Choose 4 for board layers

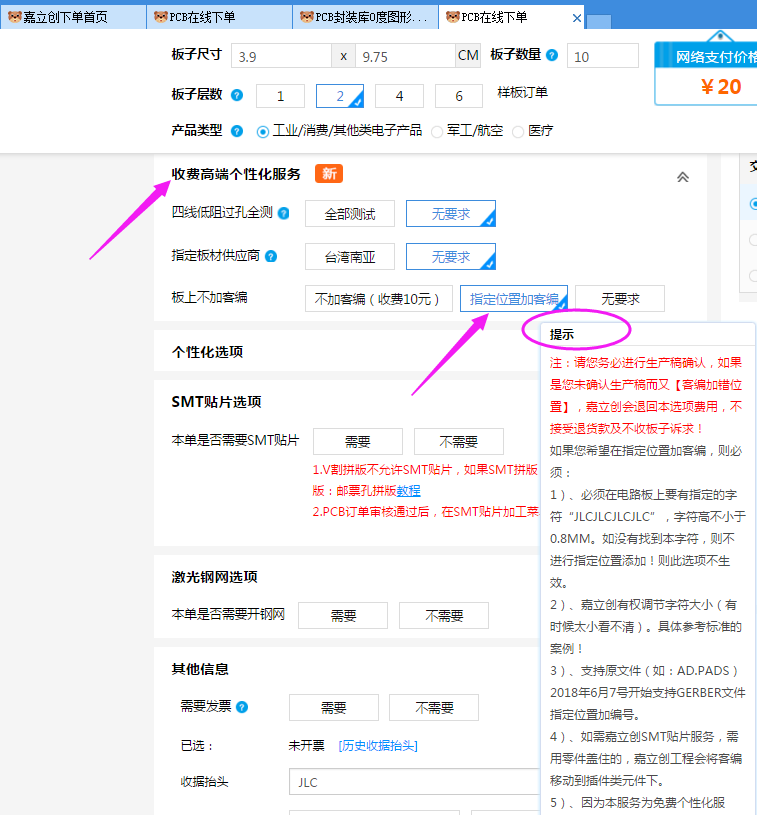click(400, 96)
